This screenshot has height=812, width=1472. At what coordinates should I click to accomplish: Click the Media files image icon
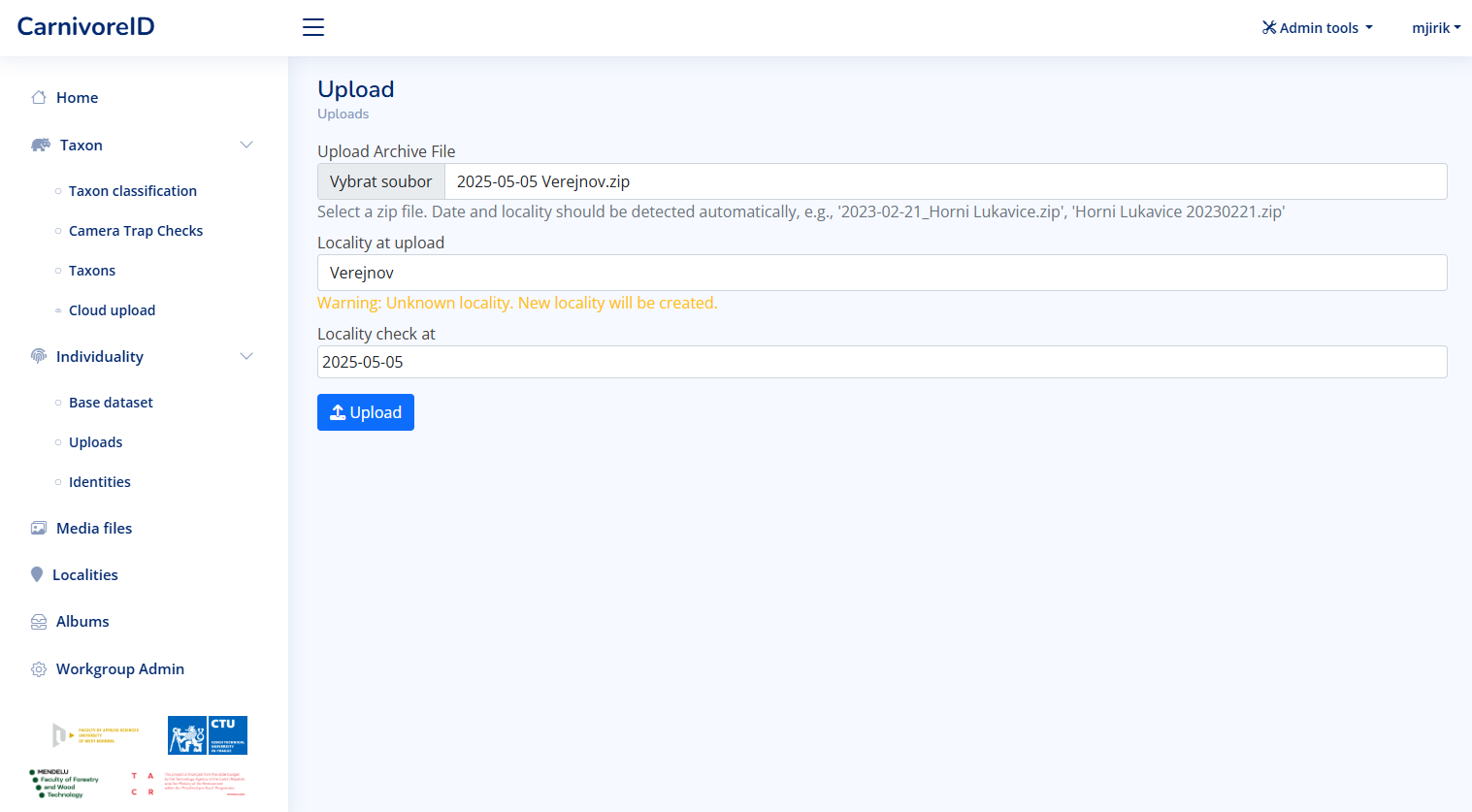point(38,527)
